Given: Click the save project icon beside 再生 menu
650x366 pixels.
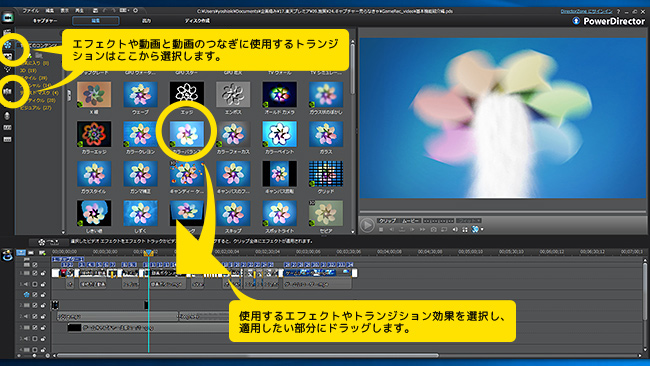Looking at the screenshot, I should [95, 11].
